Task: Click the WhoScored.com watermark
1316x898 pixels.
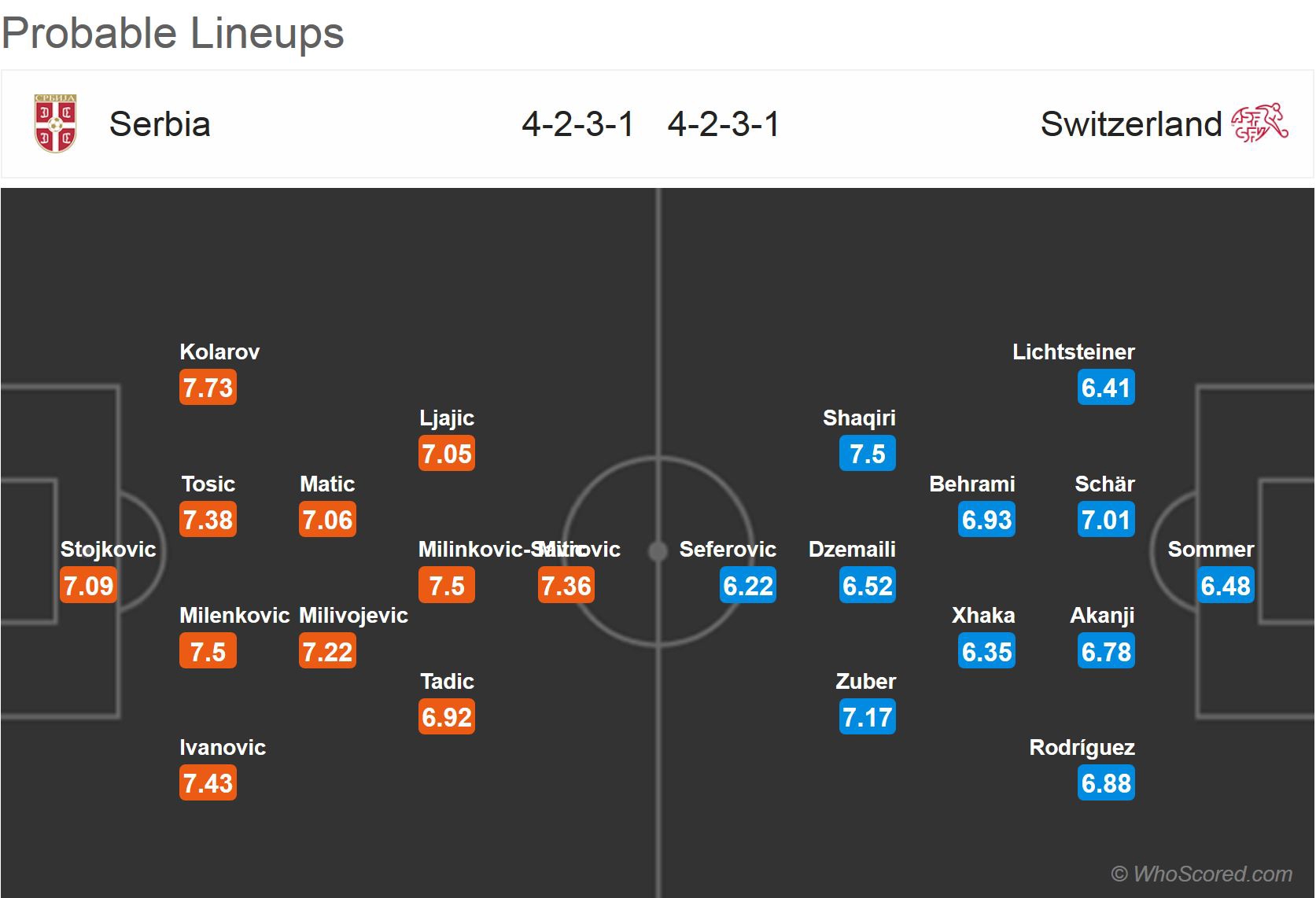Action: 1201,874
